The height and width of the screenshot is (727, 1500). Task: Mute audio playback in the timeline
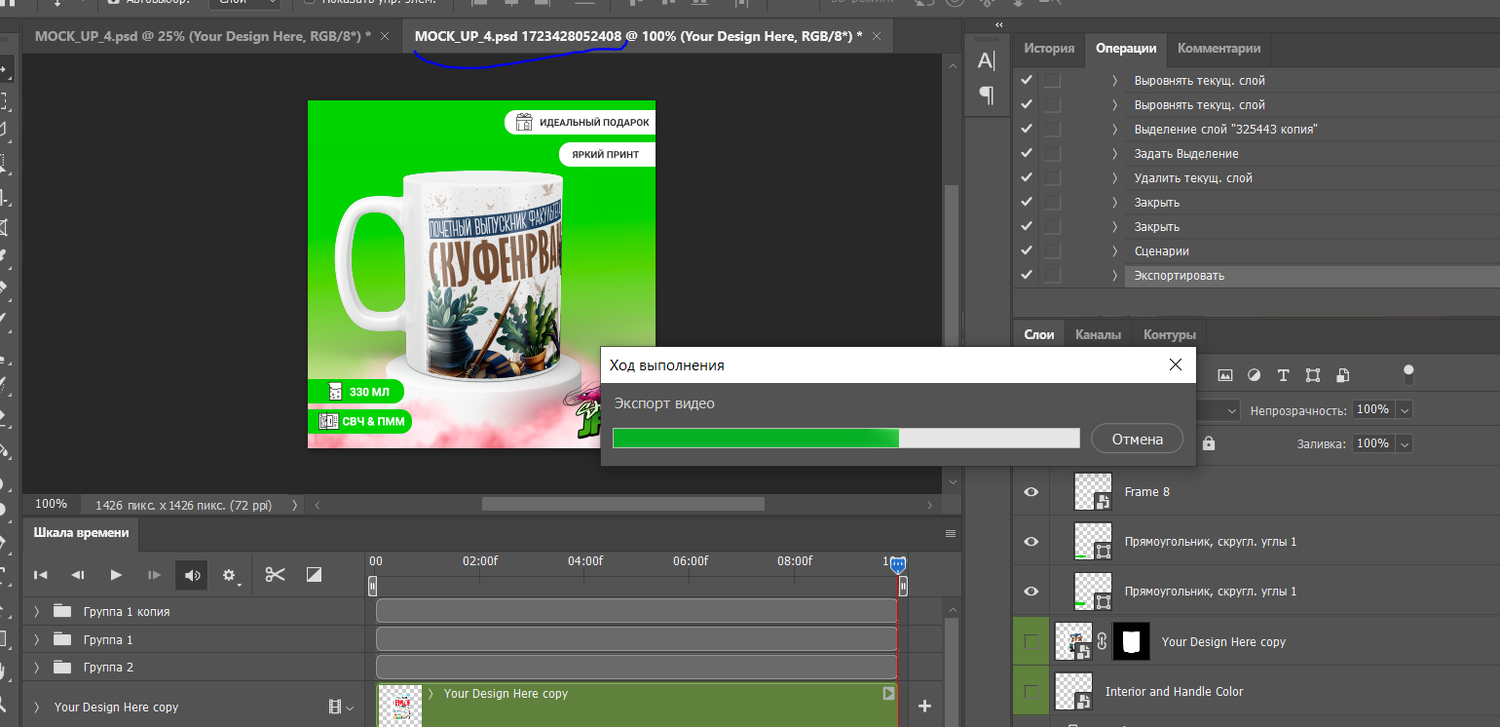193,575
